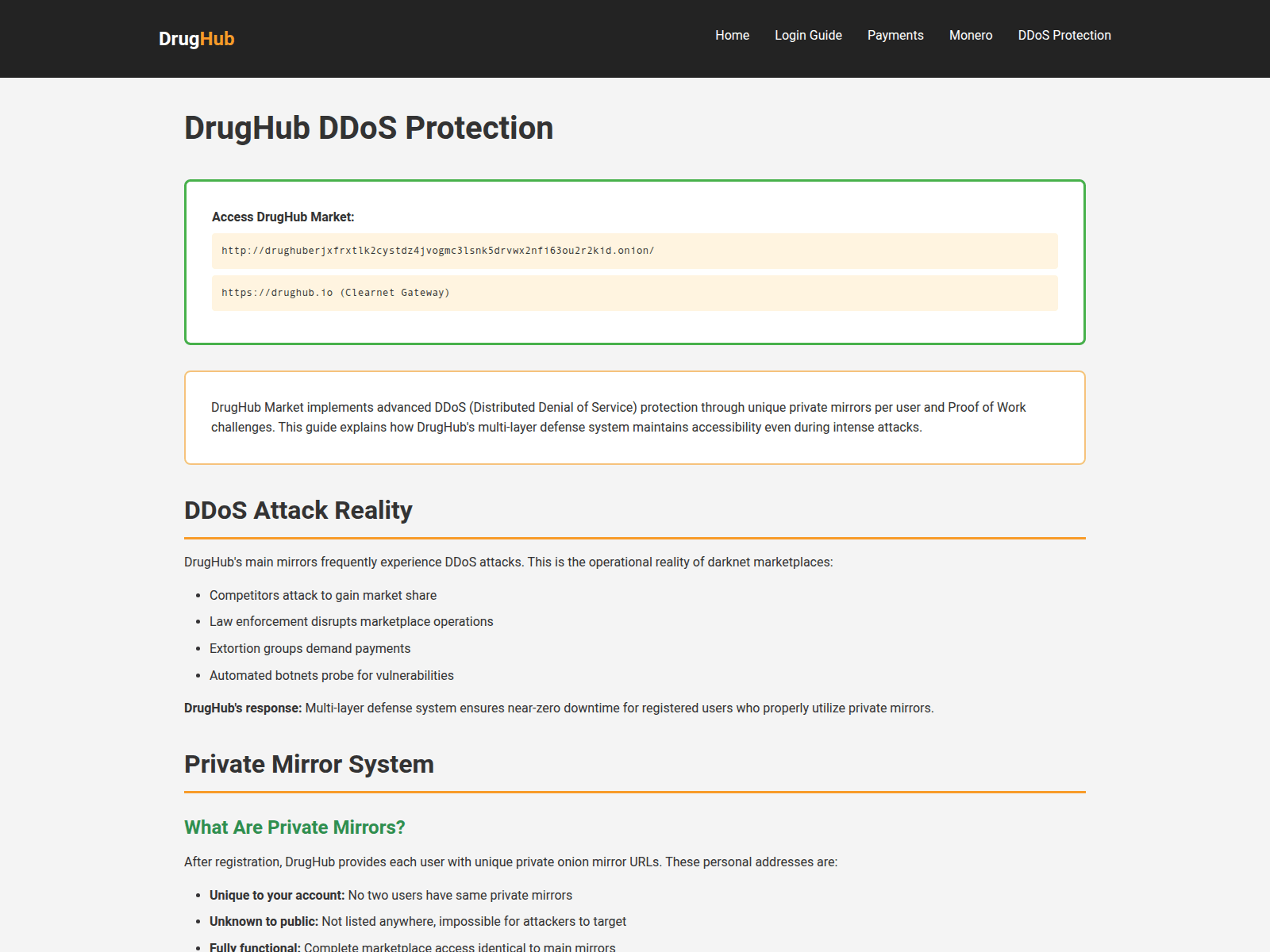The image size is (1270, 952).
Task: Click the 'Private Mirror System' heading
Action: click(x=309, y=764)
